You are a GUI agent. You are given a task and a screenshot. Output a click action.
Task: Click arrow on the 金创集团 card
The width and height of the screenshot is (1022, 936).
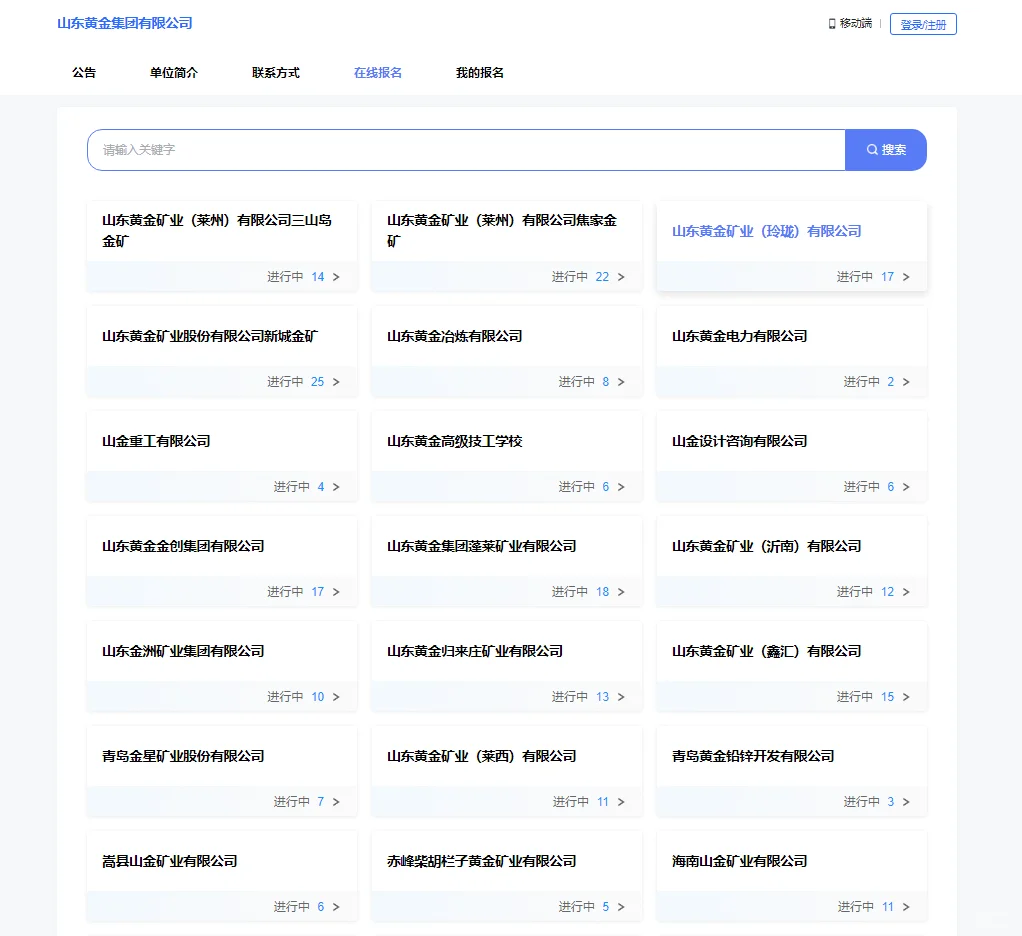336,592
